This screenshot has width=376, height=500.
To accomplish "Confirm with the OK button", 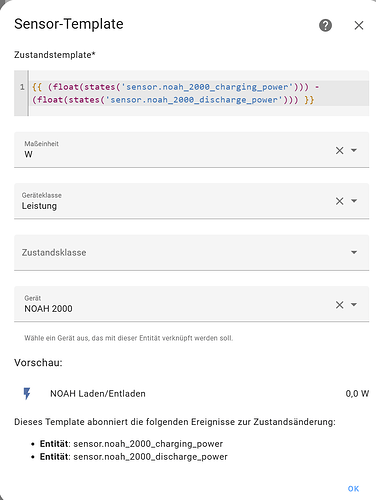I will point(353,489).
